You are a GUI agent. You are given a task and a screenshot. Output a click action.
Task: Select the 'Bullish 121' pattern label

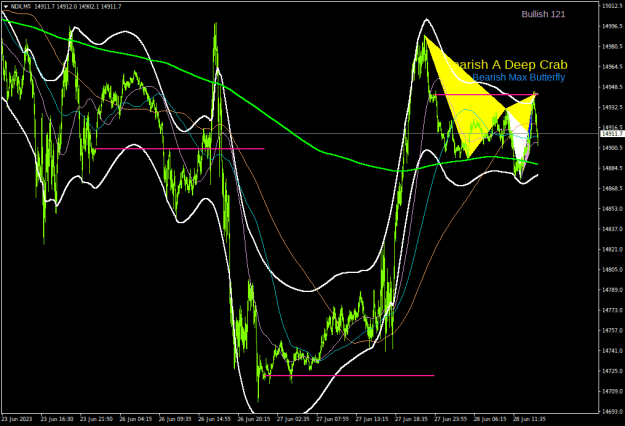pyautogui.click(x=543, y=14)
